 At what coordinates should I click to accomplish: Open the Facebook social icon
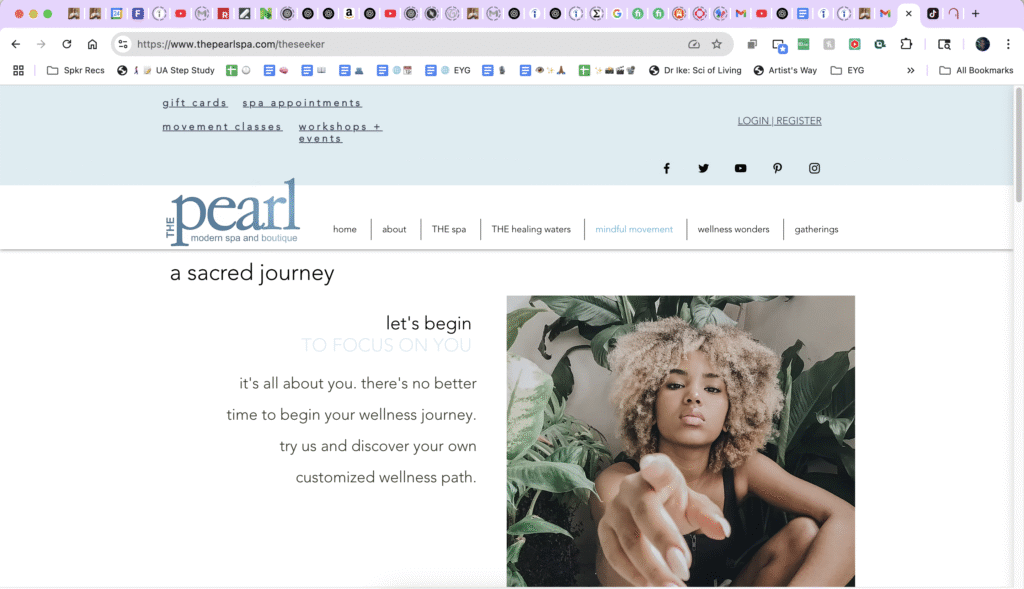tap(666, 168)
